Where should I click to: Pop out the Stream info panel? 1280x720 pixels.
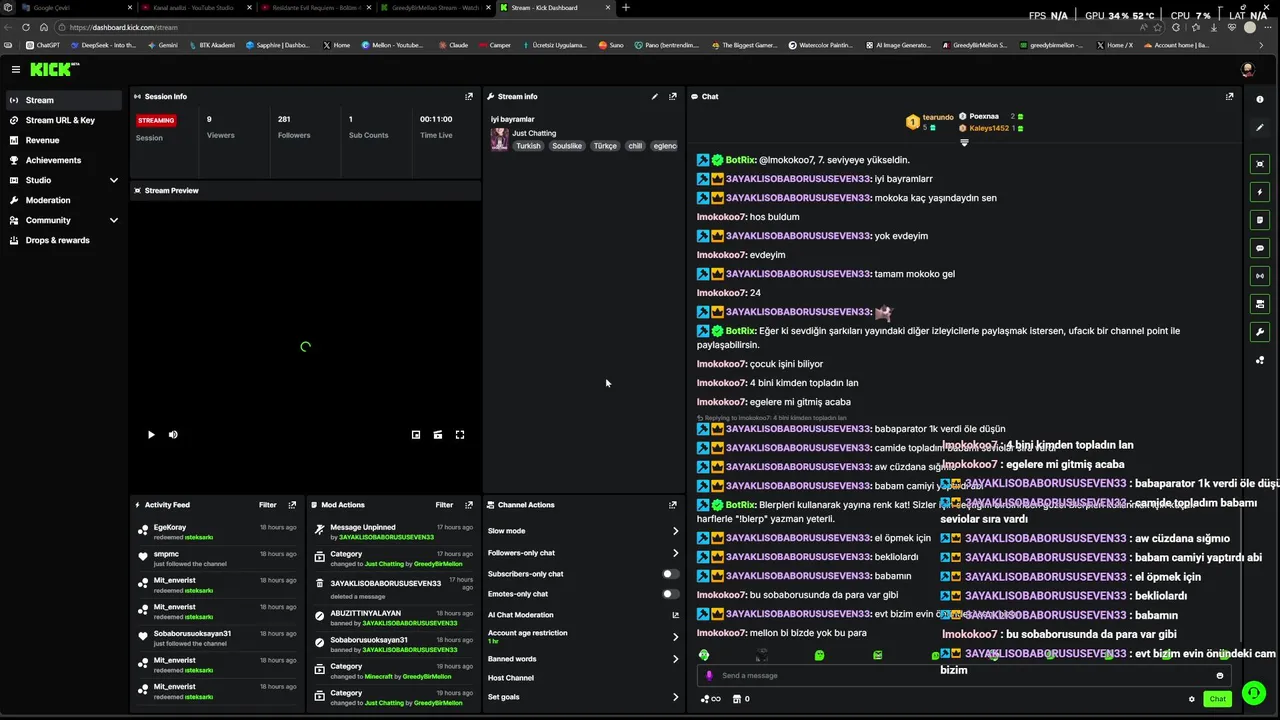(x=673, y=97)
